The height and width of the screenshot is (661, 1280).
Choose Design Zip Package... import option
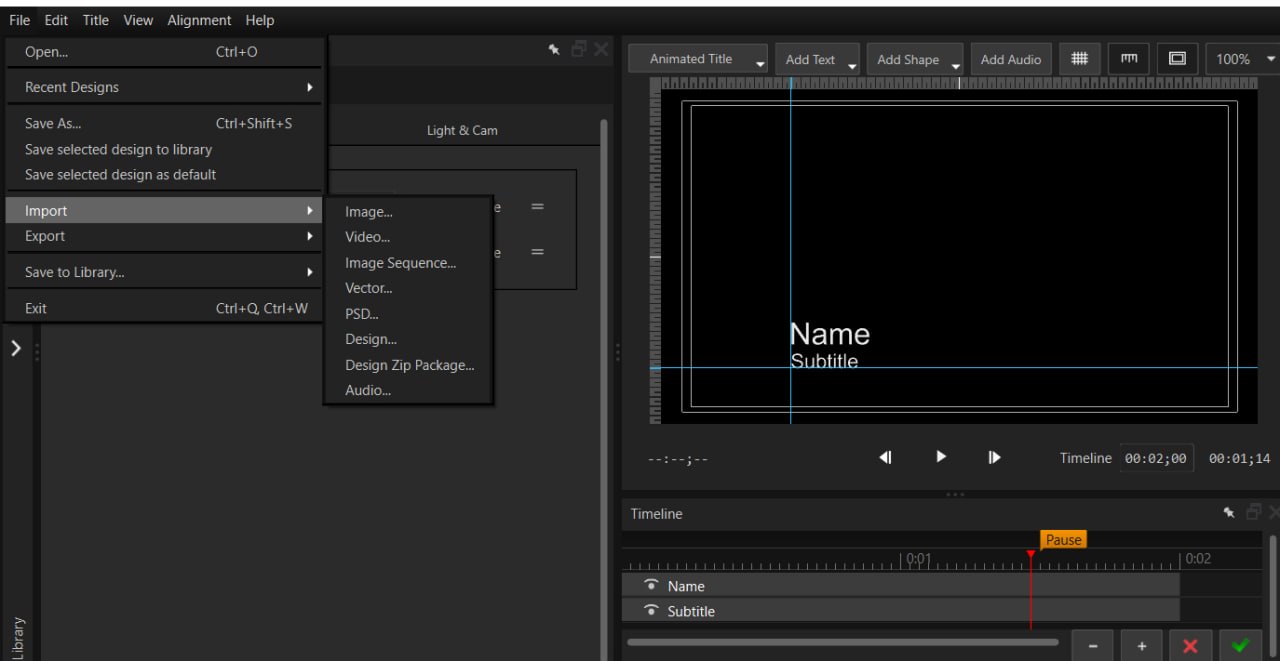pyautogui.click(x=408, y=365)
